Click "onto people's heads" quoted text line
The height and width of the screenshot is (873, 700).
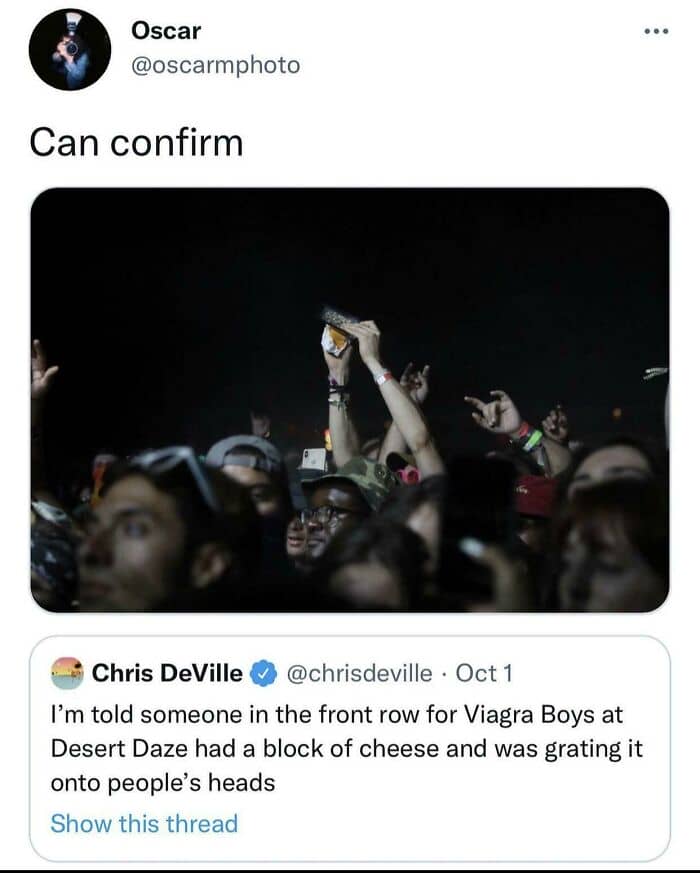(162, 783)
